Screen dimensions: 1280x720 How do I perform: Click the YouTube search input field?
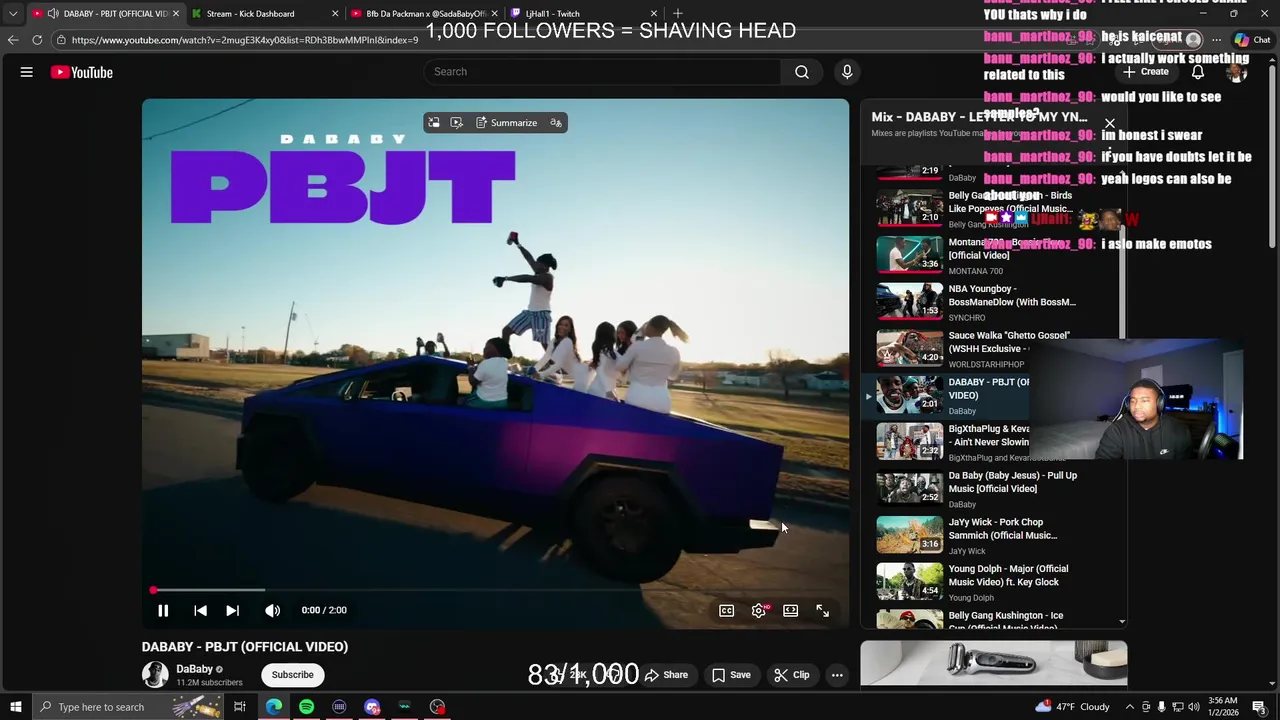(603, 72)
